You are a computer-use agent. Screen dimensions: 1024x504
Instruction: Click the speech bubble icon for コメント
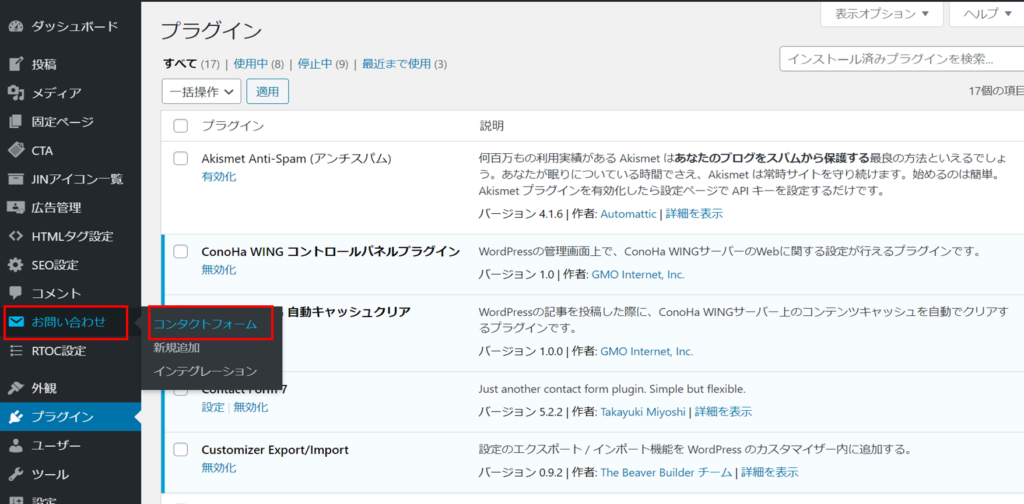(16, 293)
